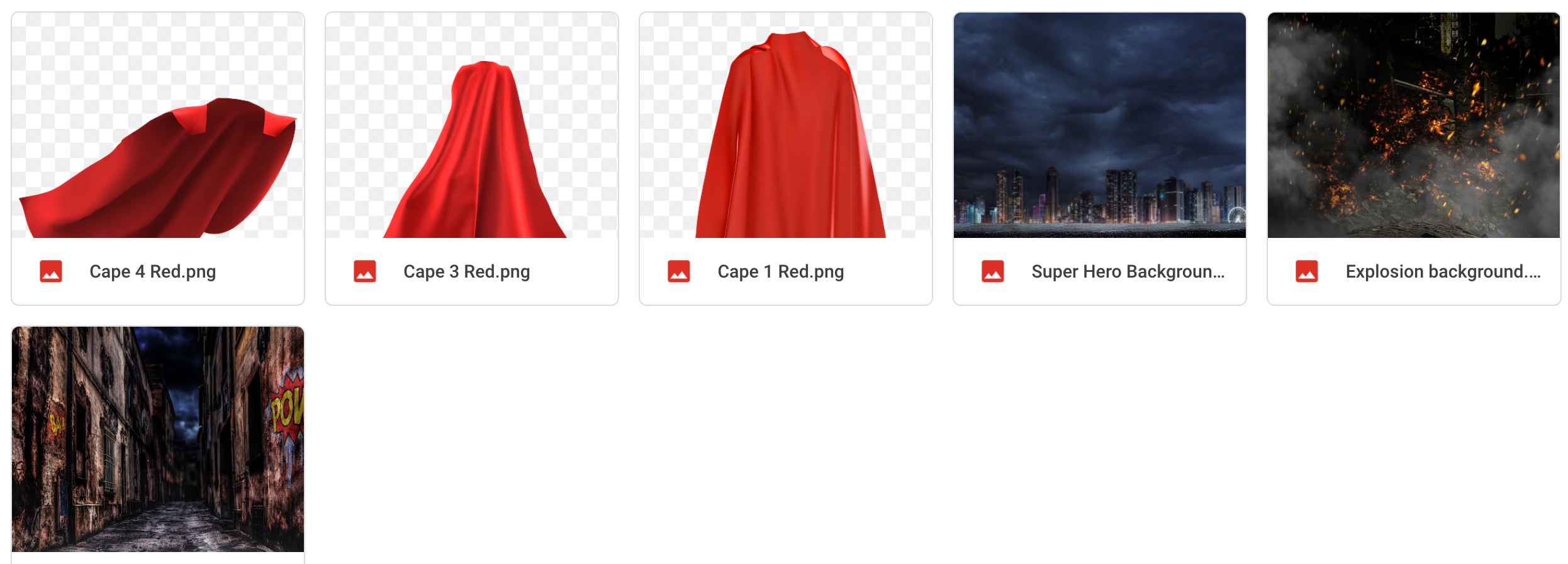Click the image icon beside Explosion background
Image resolution: width=1568 pixels, height=564 pixels.
click(x=1307, y=271)
